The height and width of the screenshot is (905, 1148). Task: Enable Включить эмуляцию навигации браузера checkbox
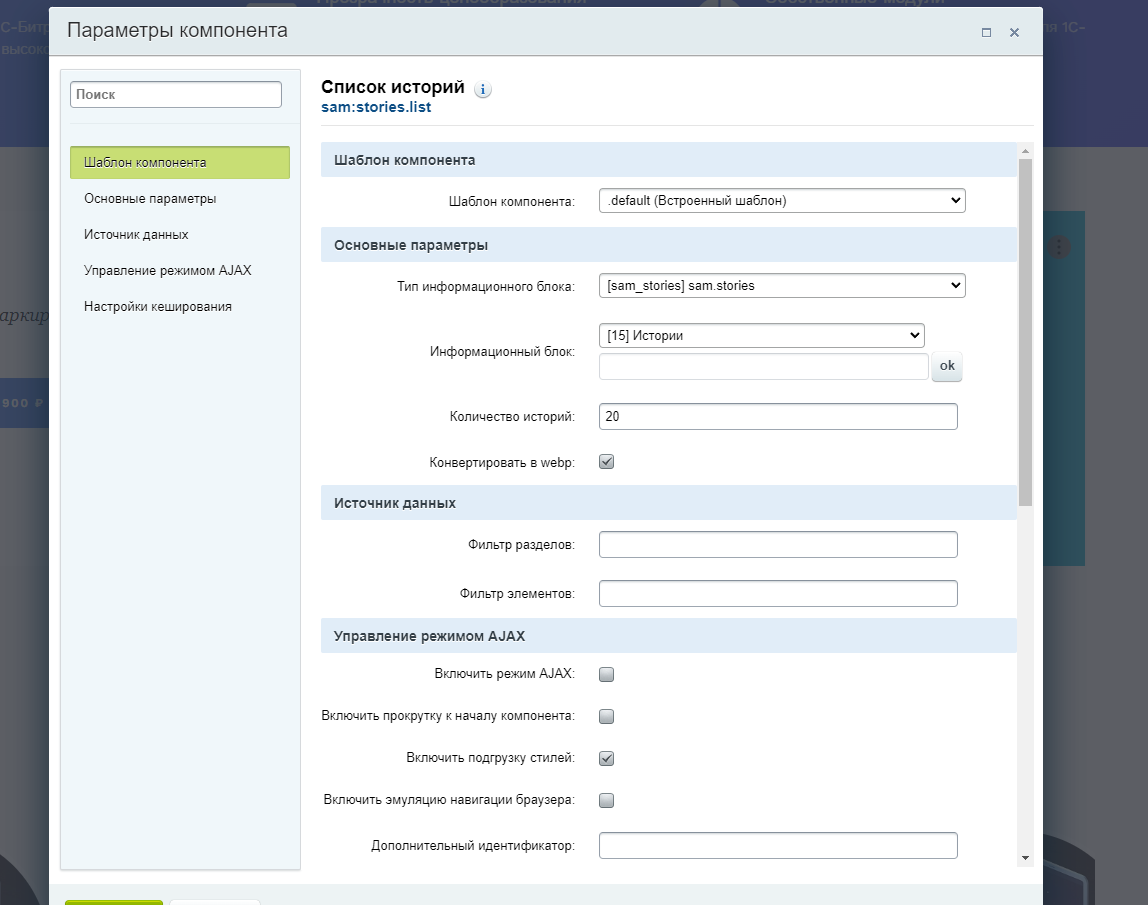(x=606, y=800)
